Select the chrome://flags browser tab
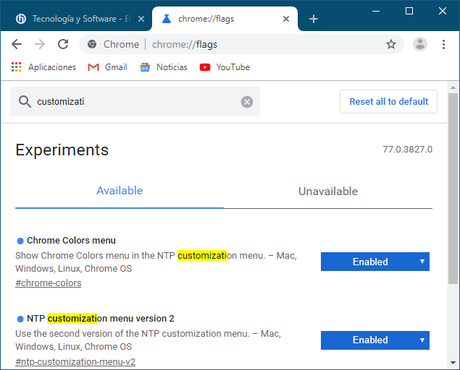The image size is (460, 370). pyautogui.click(x=225, y=19)
